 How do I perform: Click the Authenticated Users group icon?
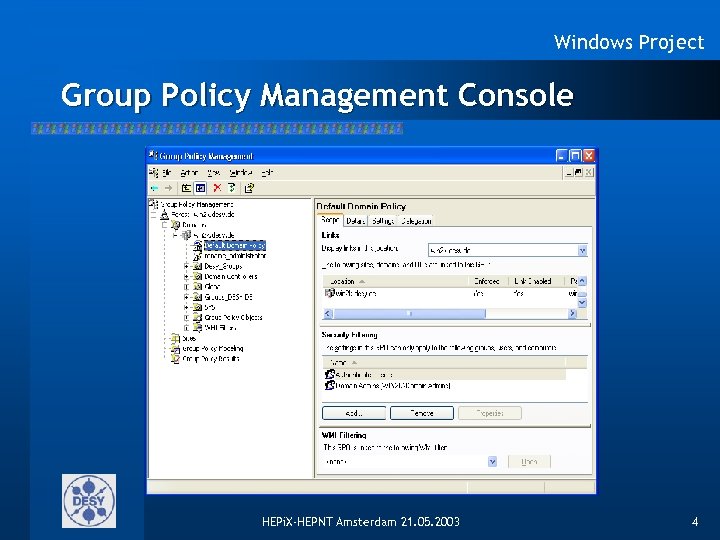(x=329, y=375)
